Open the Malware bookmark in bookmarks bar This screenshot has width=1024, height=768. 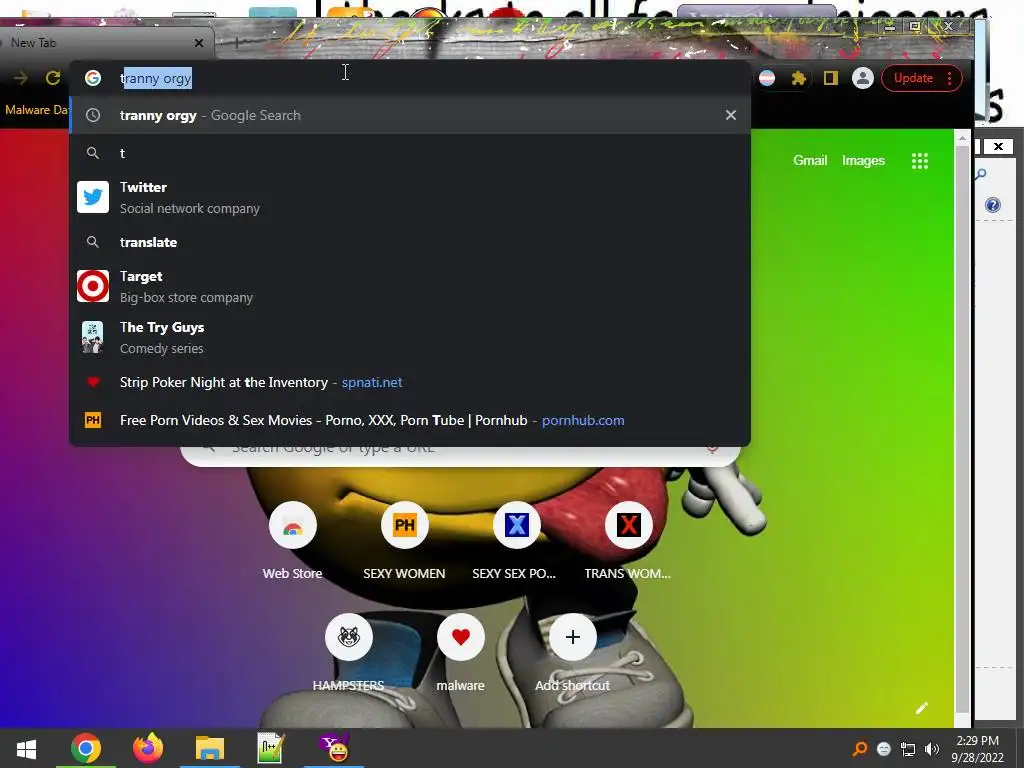[35, 110]
